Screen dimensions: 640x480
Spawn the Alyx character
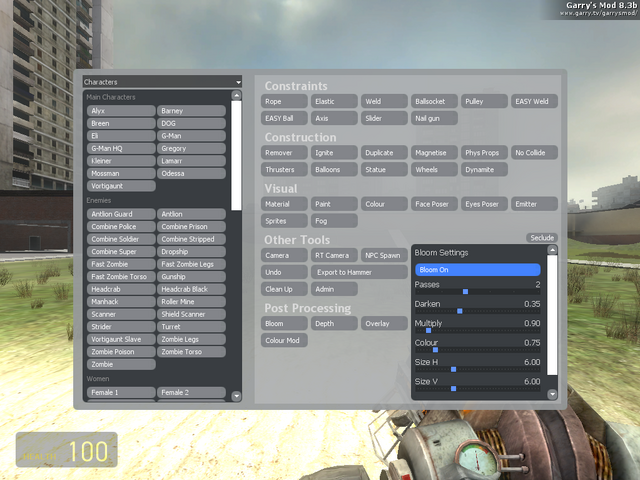[121, 111]
